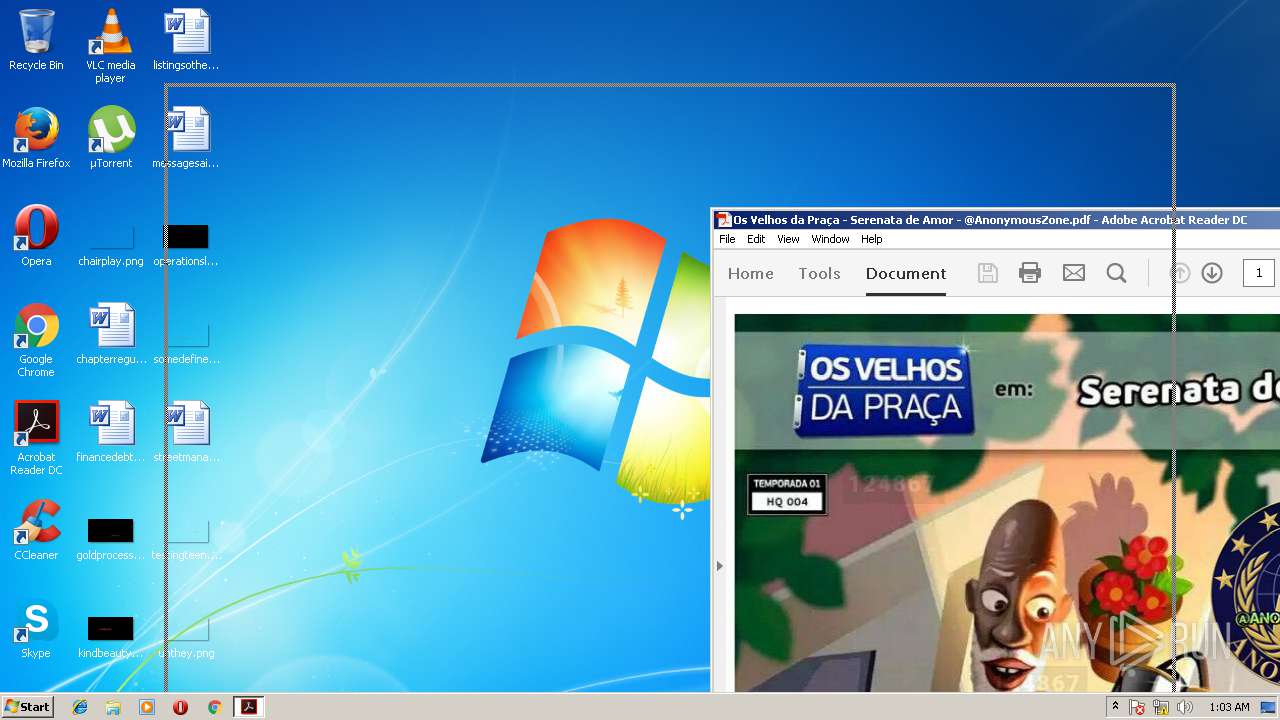Viewport: 1280px width, 720px height.
Task: Select the listingsothe Word document icon
Action: (186, 40)
